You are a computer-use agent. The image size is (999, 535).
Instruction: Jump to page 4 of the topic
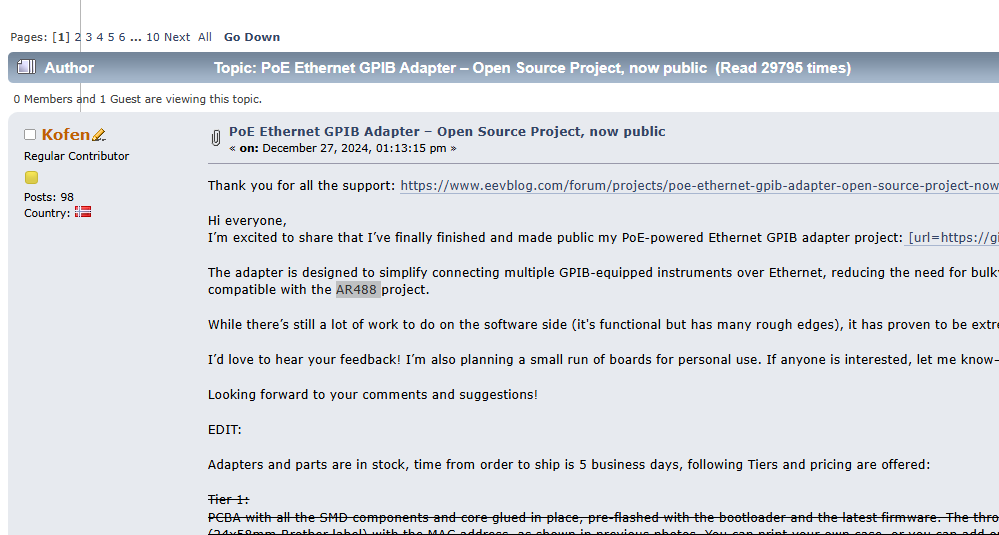pyautogui.click(x=100, y=37)
